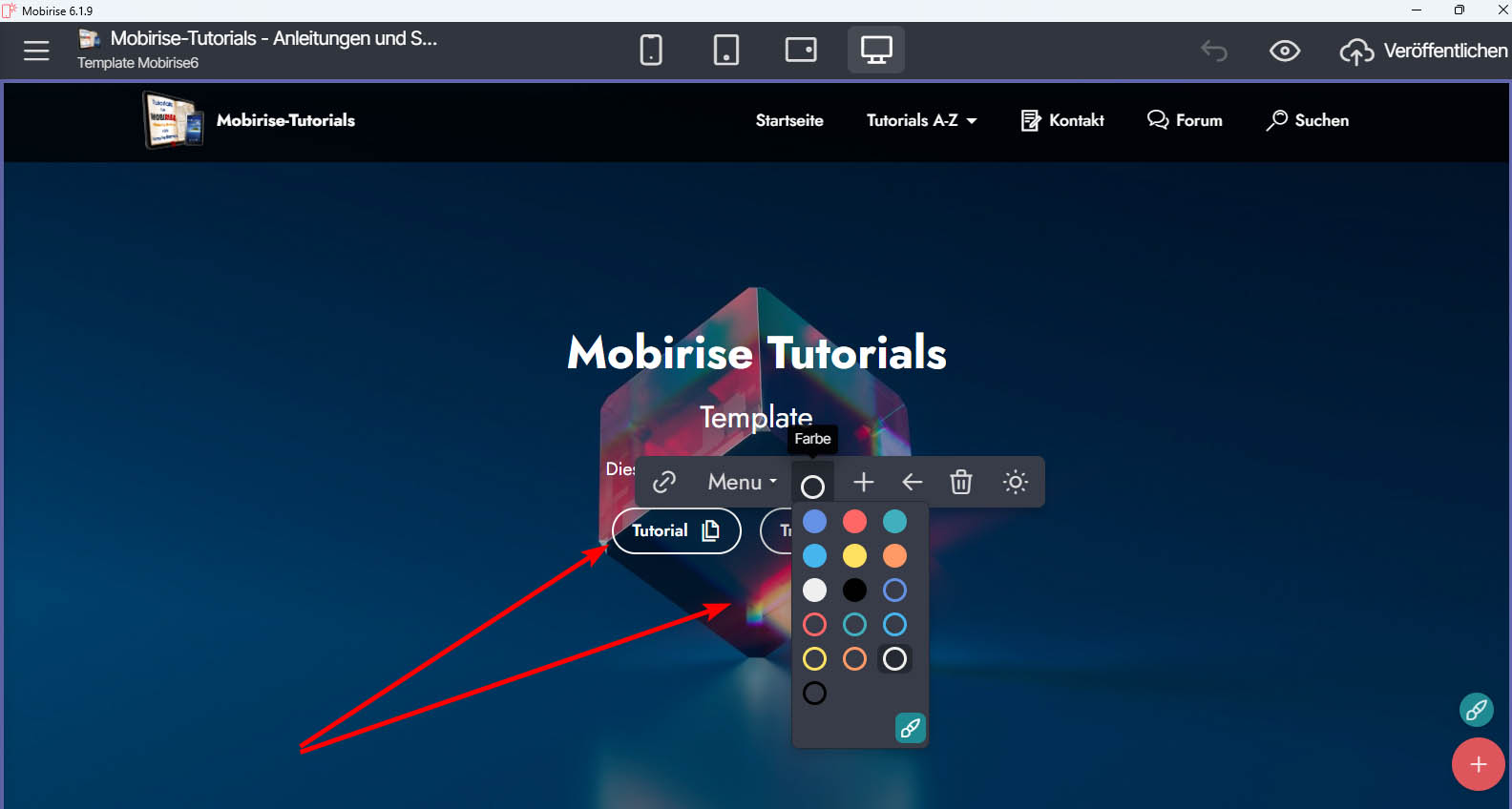1512x809 pixels.
Task: Pick the solid black color swatch
Action: click(854, 590)
